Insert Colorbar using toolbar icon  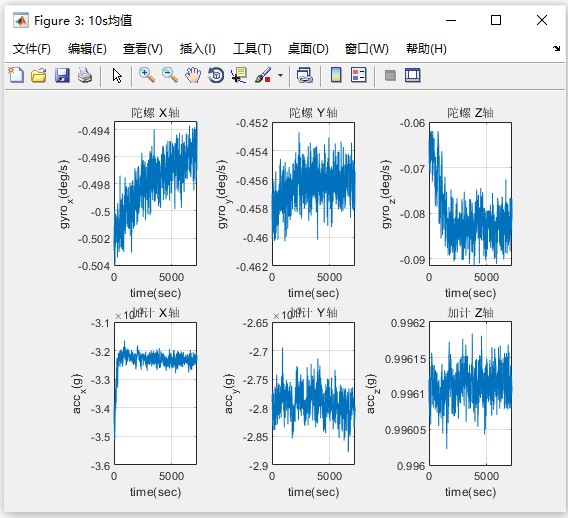pyautogui.click(x=336, y=75)
